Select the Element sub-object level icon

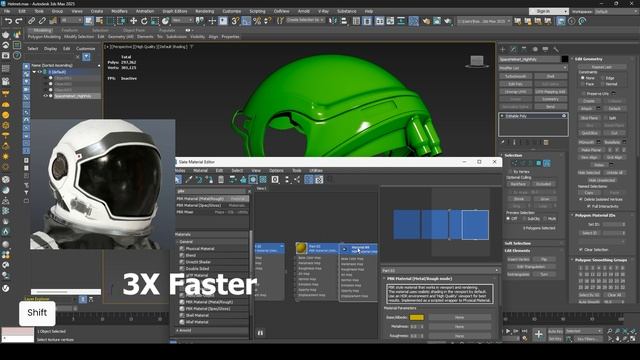click(x=547, y=163)
